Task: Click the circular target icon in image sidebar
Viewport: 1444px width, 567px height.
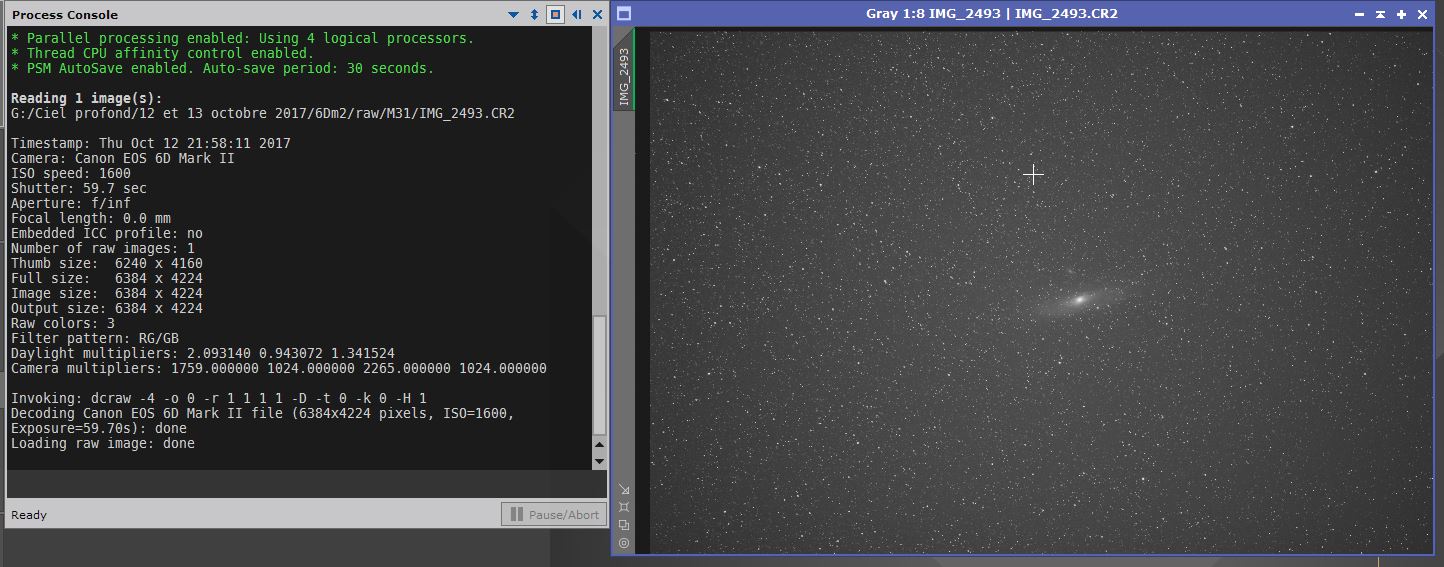Action: 624,543
